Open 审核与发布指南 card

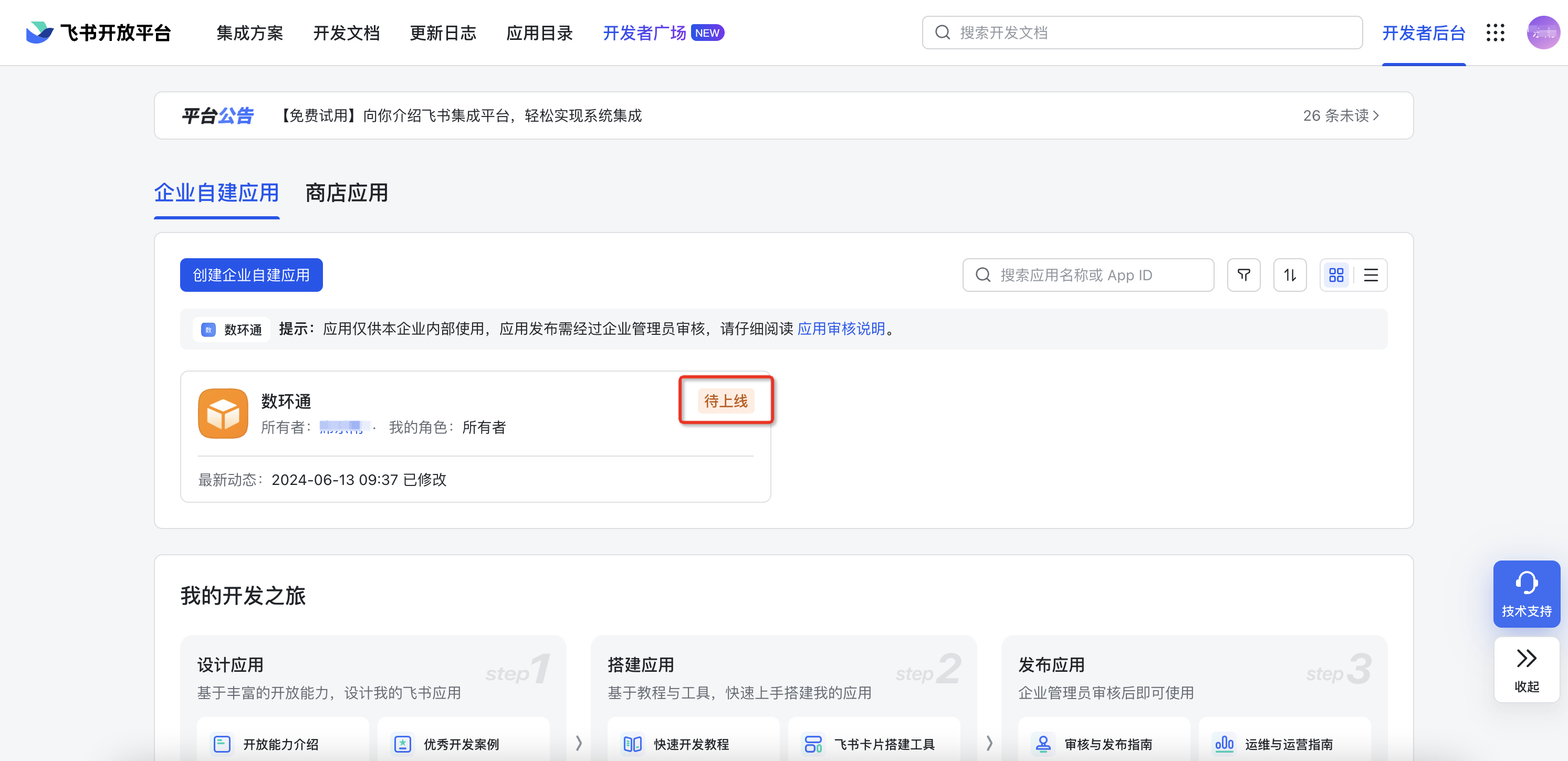(x=1104, y=738)
